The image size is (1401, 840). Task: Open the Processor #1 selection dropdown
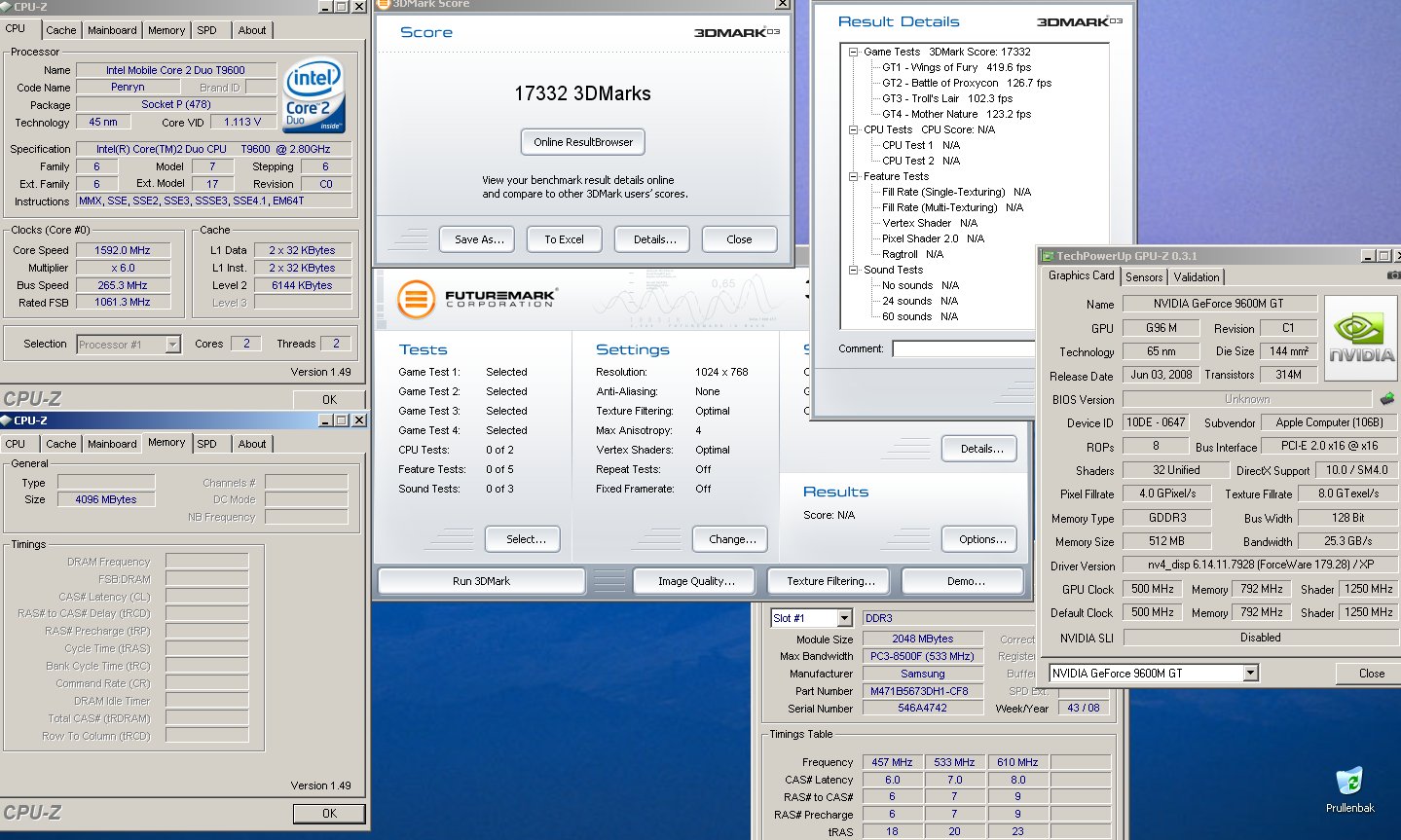click(x=172, y=344)
